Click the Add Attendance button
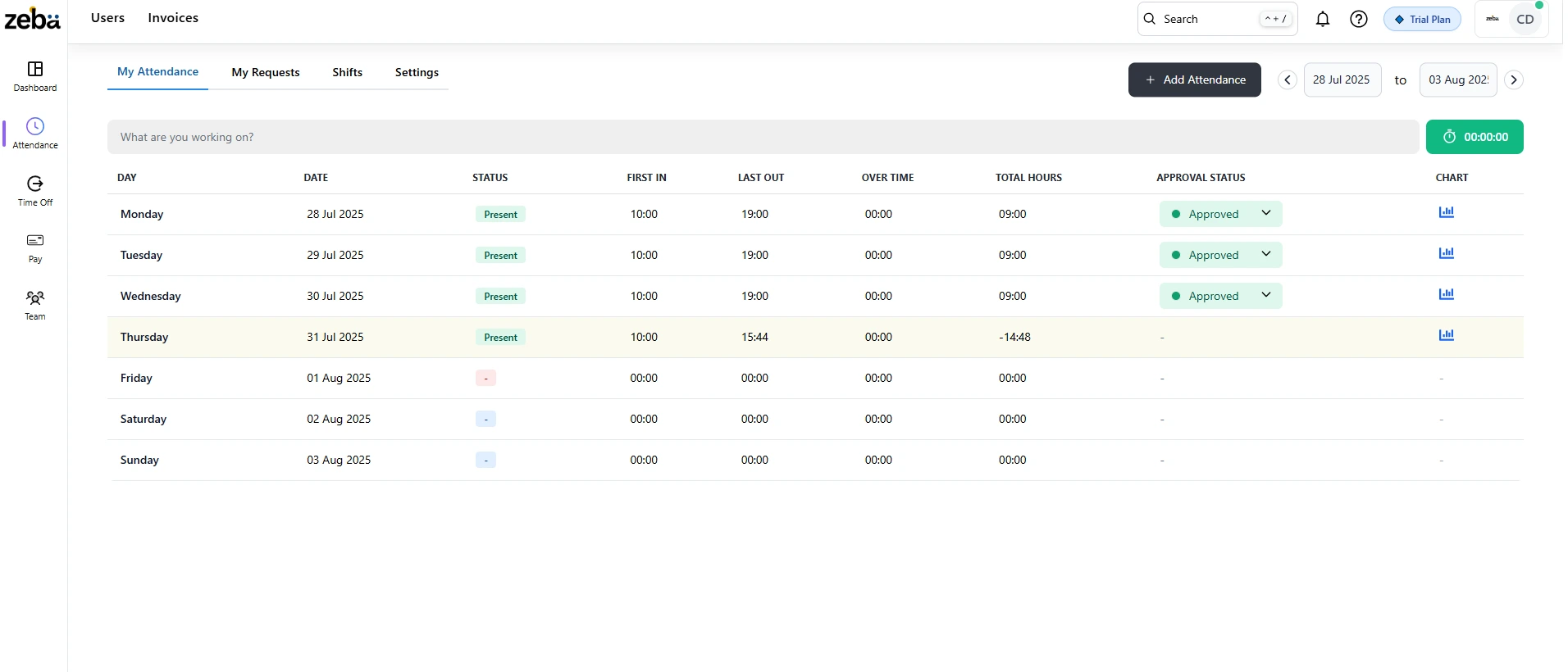1568x672 pixels. [x=1195, y=79]
